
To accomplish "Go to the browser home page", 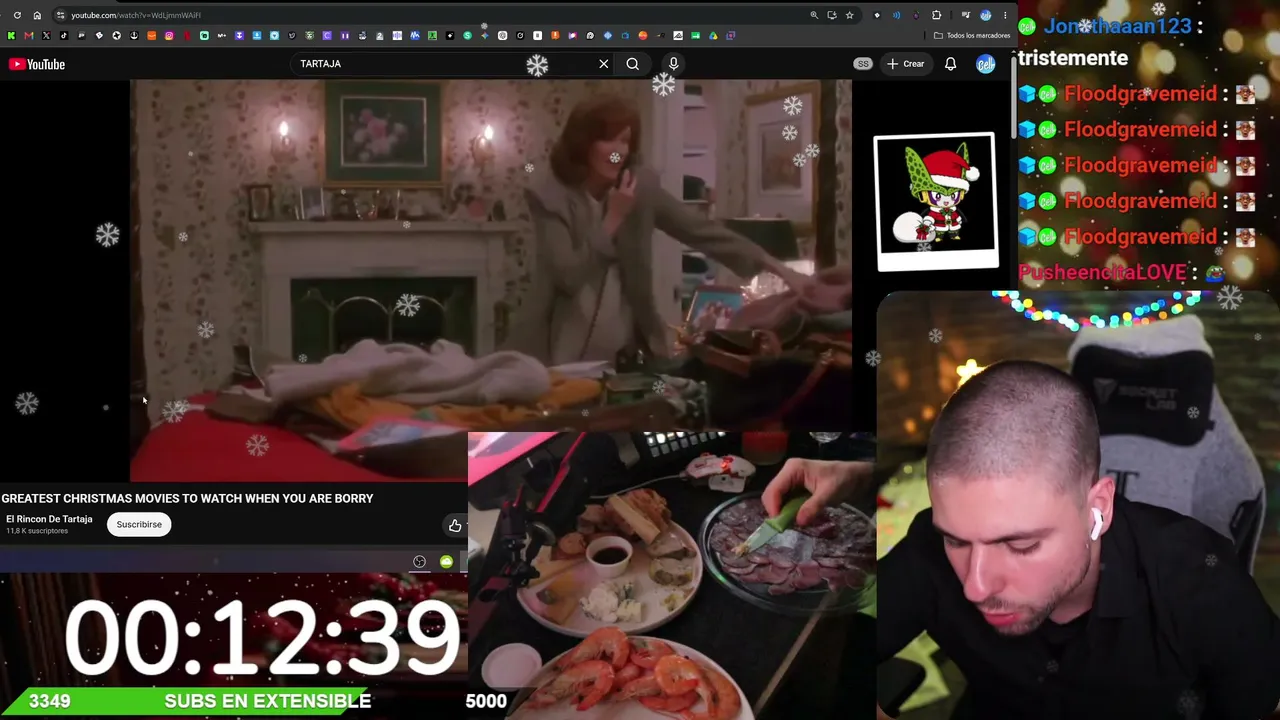I will [x=37, y=15].
